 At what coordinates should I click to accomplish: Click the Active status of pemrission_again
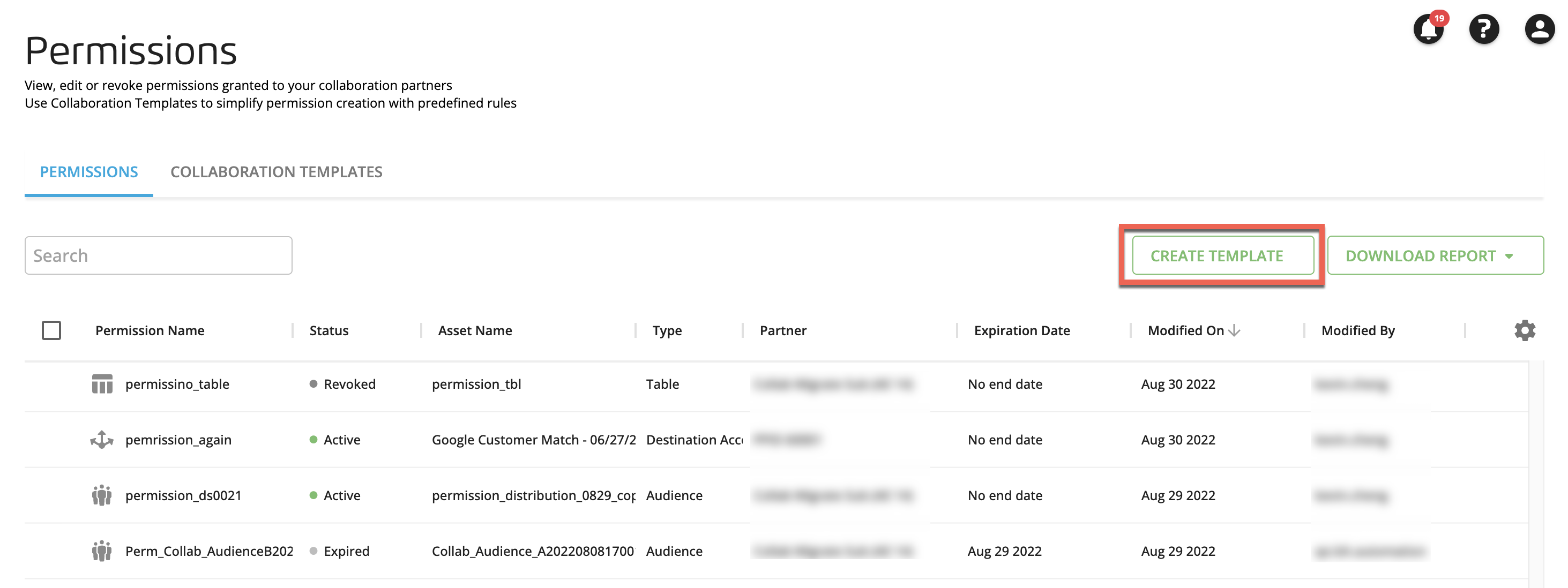coord(335,440)
